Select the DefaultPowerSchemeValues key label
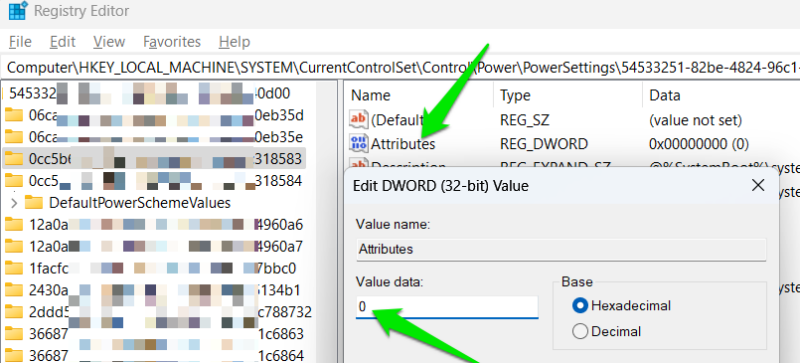This screenshot has width=800, height=363. [x=140, y=203]
